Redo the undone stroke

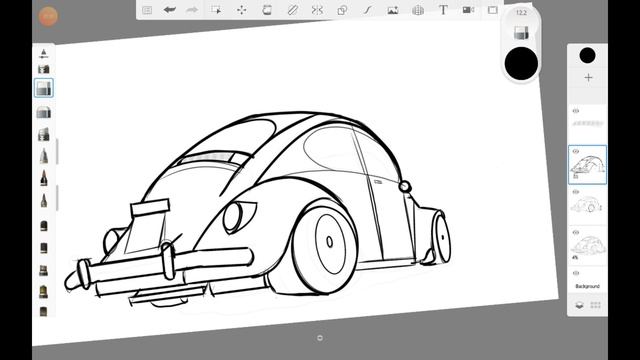coord(192,10)
